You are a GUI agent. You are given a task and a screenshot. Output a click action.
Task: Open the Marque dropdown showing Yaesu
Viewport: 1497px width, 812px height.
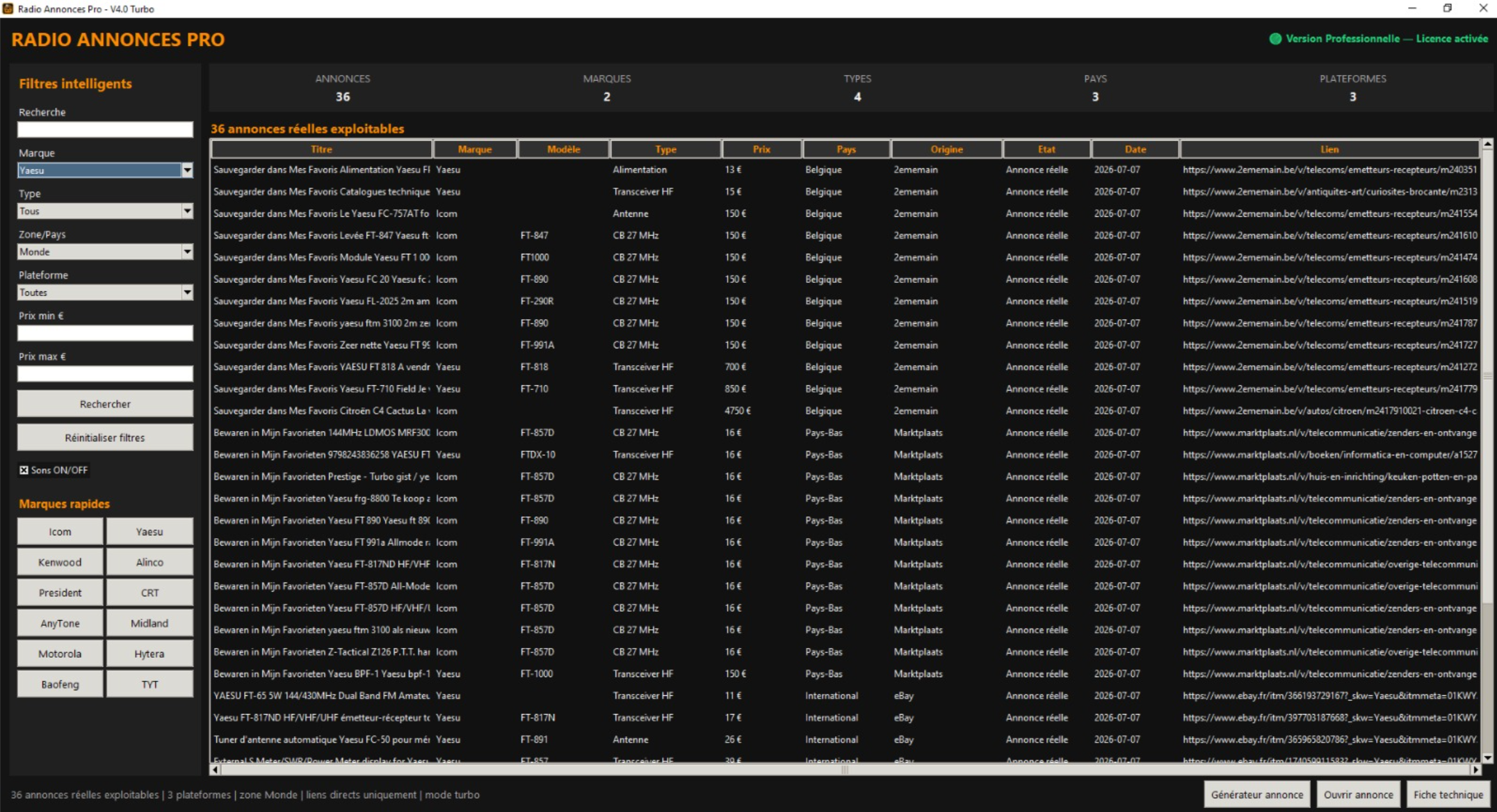[187, 170]
